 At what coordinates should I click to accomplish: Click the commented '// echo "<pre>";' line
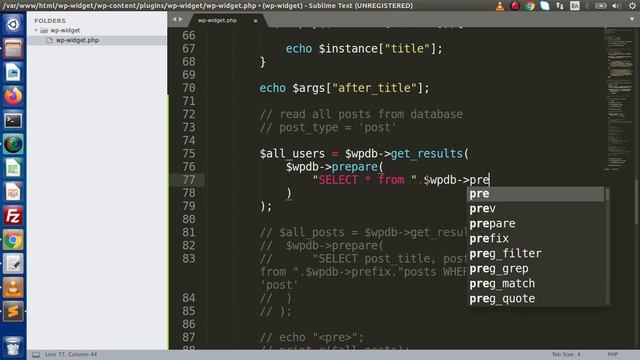(x=311, y=337)
